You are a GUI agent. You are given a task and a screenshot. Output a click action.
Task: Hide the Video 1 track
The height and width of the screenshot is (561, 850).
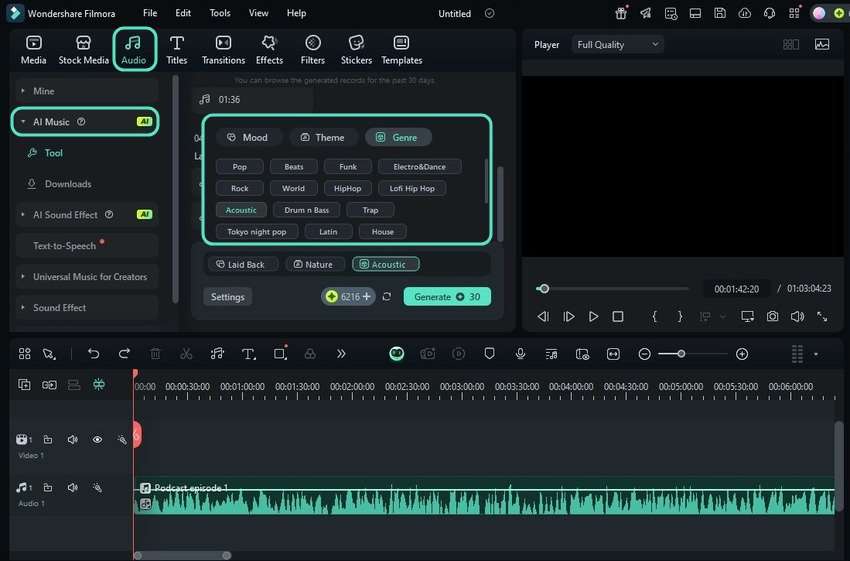pos(97,440)
